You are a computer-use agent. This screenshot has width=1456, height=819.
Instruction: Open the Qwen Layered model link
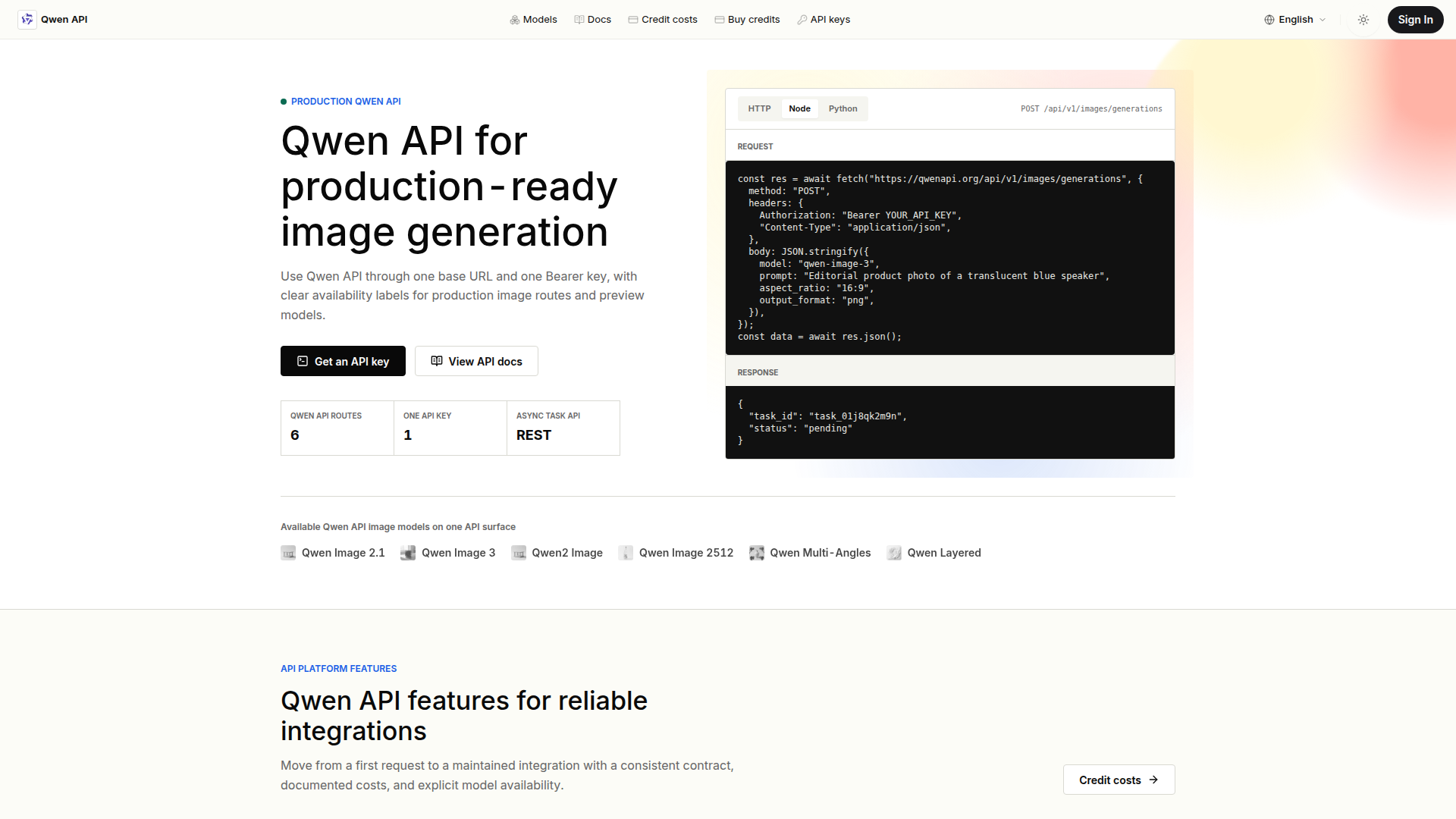934,553
